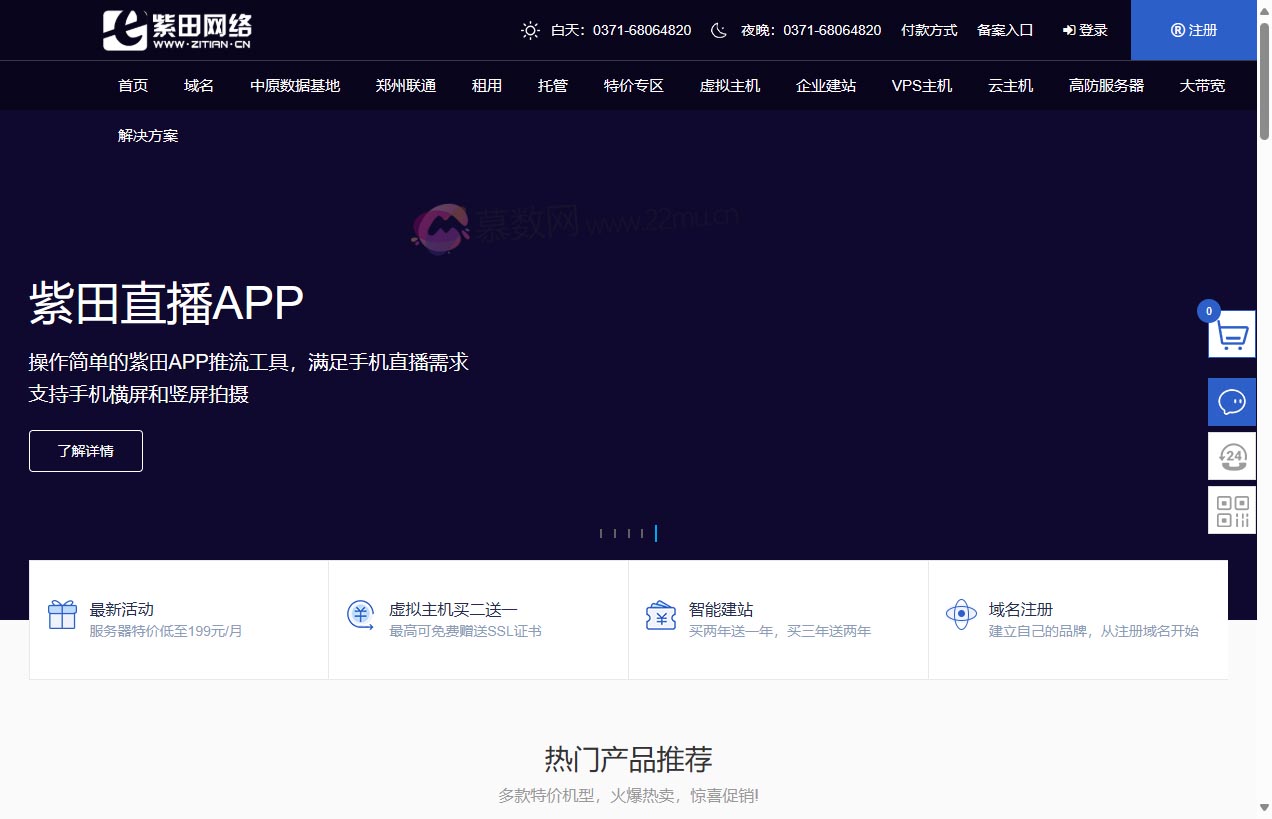
Task: Click the blue 注册 button
Action: 1194,30
